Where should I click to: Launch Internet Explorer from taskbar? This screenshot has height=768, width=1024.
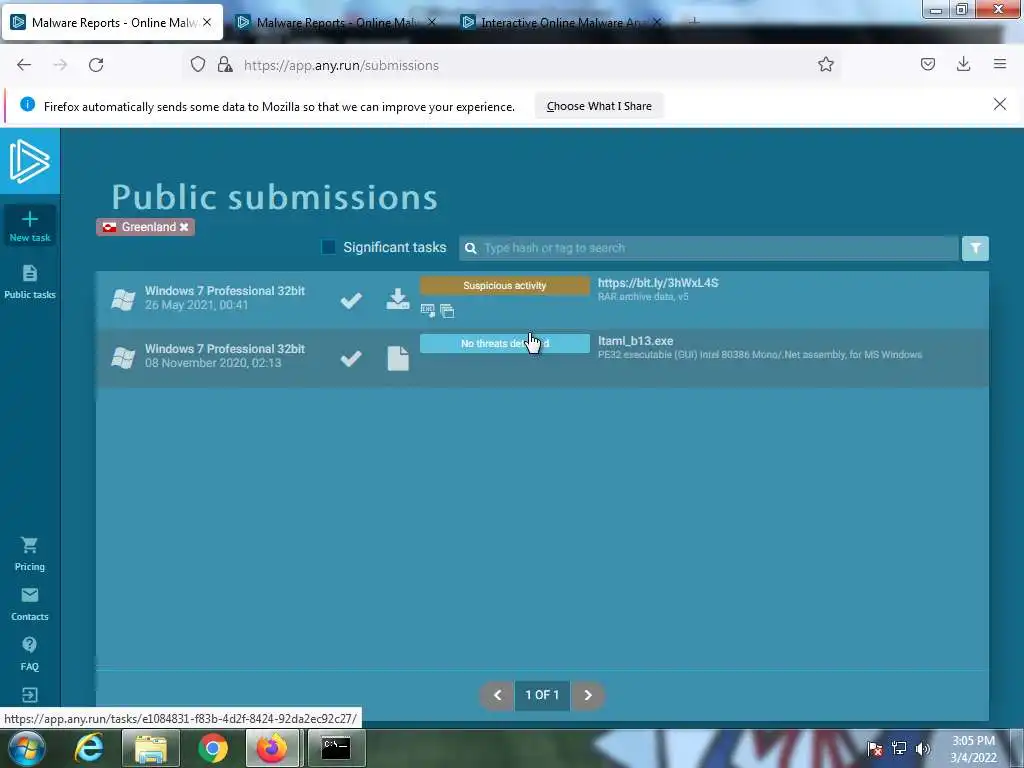(89, 748)
